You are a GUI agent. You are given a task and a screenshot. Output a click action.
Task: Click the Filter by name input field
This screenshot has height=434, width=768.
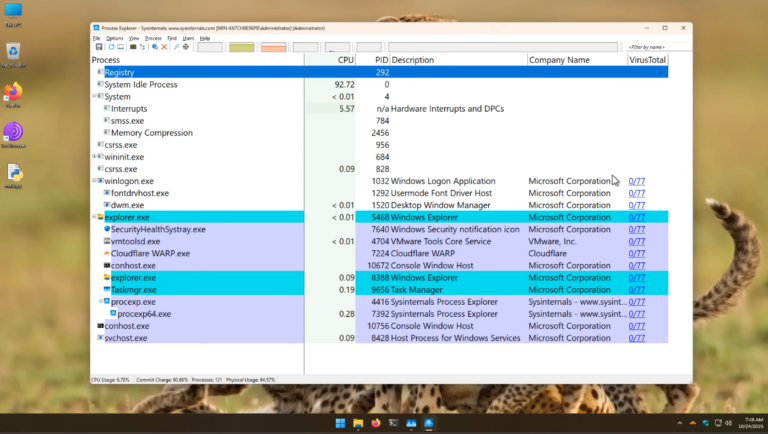[x=659, y=47]
